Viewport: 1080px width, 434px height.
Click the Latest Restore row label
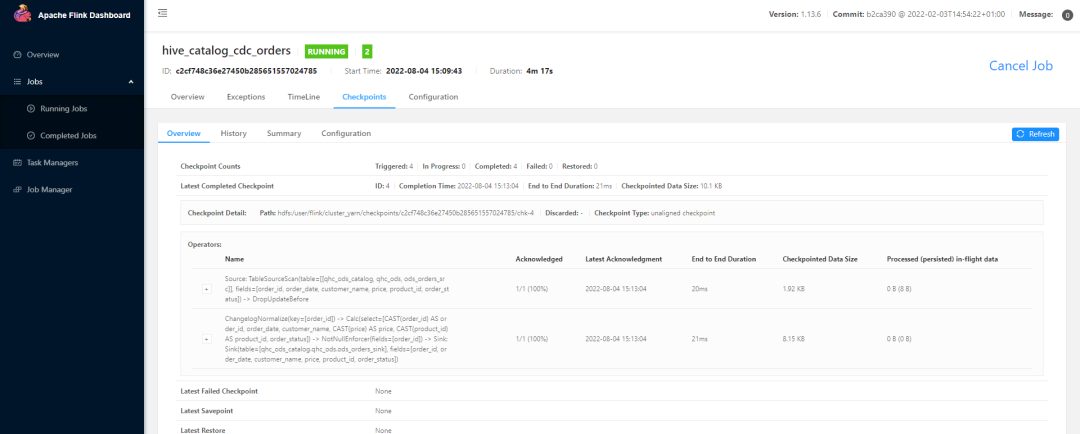(x=202, y=430)
